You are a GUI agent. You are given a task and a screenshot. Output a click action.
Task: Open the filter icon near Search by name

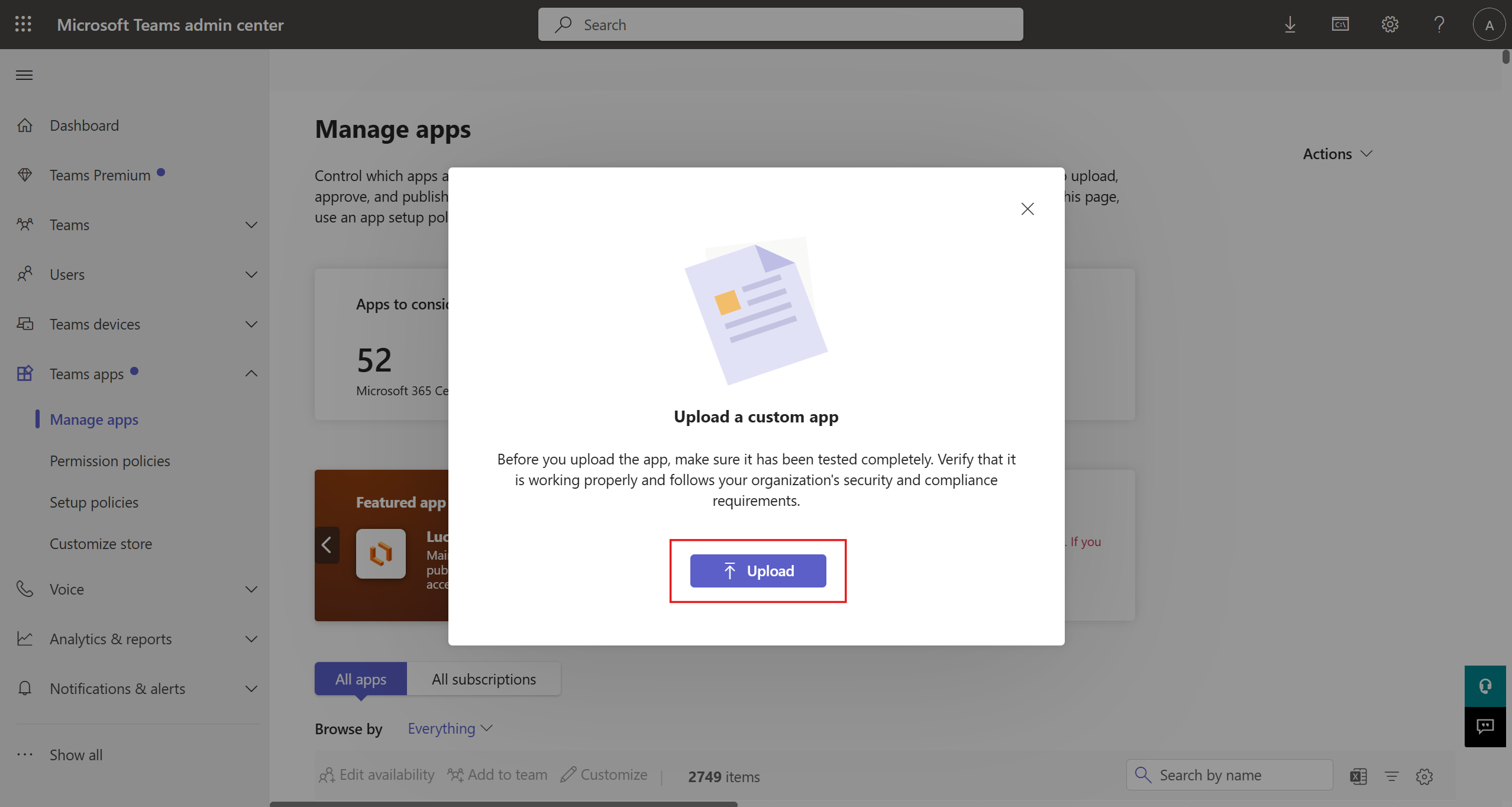click(1392, 776)
